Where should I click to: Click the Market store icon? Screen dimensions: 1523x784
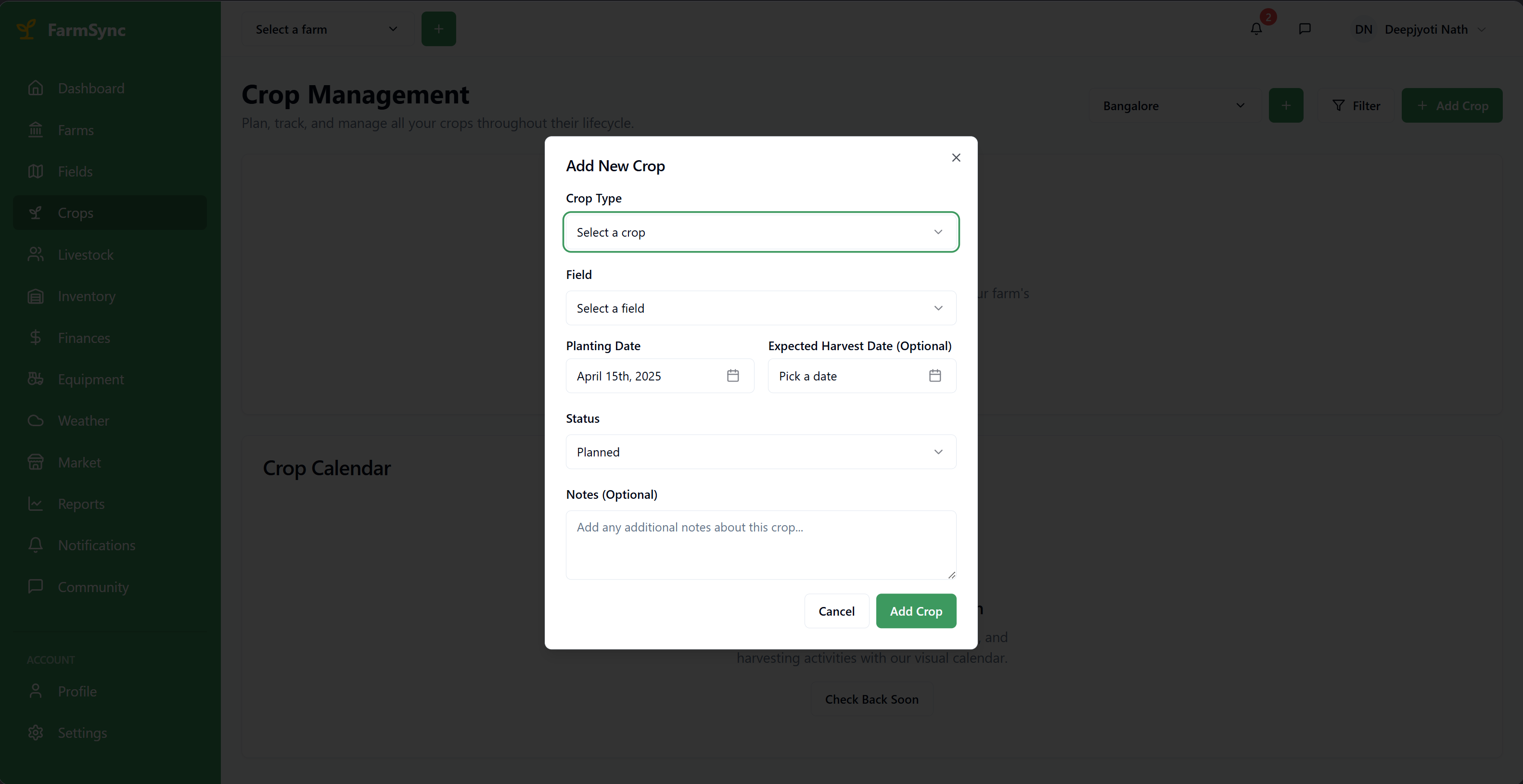(x=36, y=462)
